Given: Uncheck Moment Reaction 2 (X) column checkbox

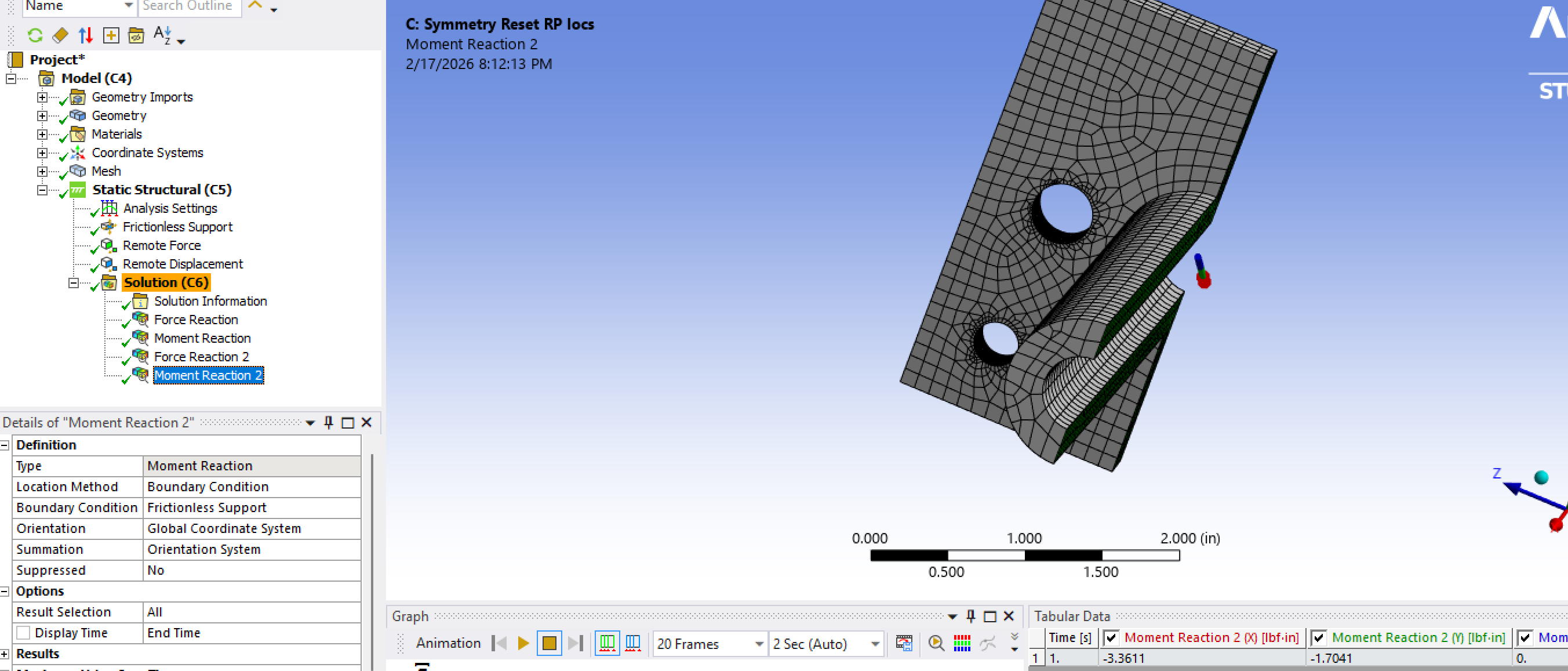Looking at the screenshot, I should click(x=1111, y=637).
